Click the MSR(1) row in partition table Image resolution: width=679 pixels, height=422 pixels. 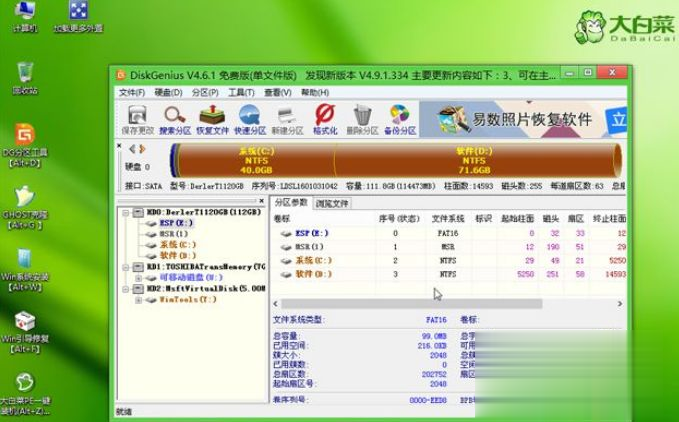pyautogui.click(x=449, y=247)
